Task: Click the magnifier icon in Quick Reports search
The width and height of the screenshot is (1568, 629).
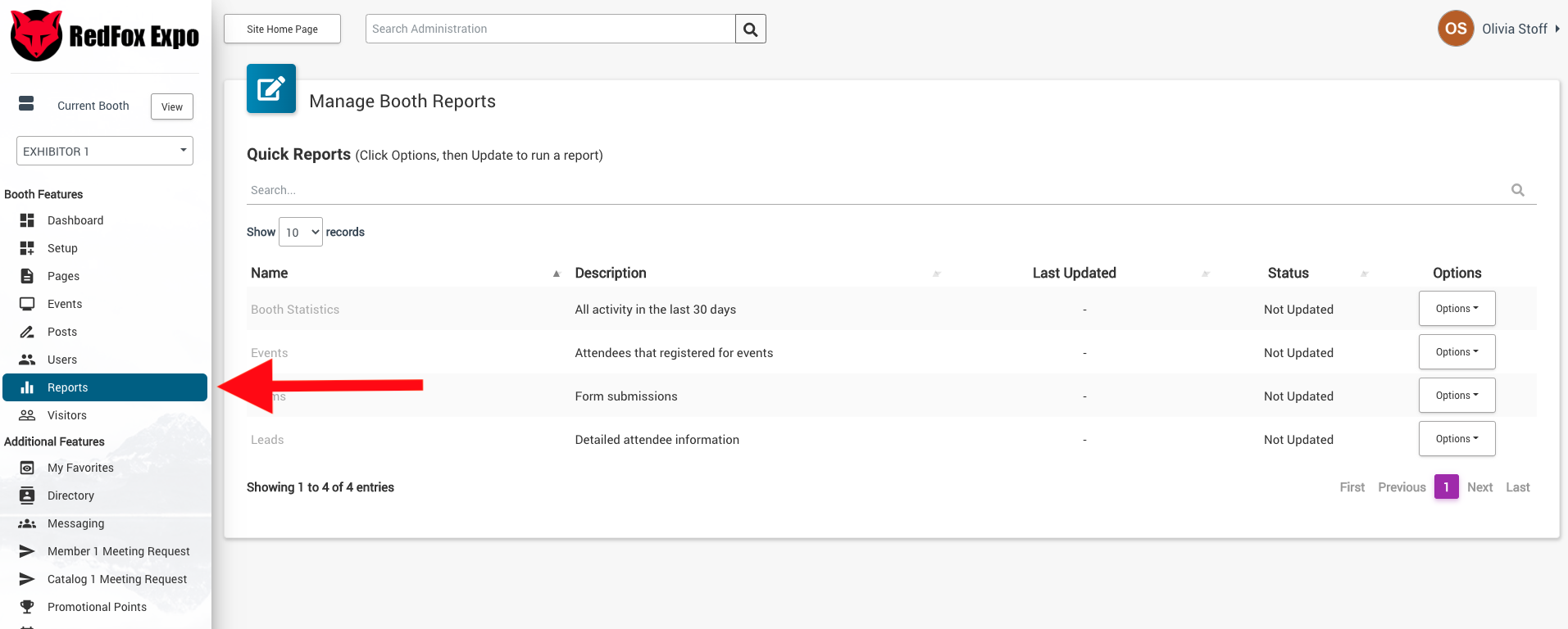Action: (1518, 190)
